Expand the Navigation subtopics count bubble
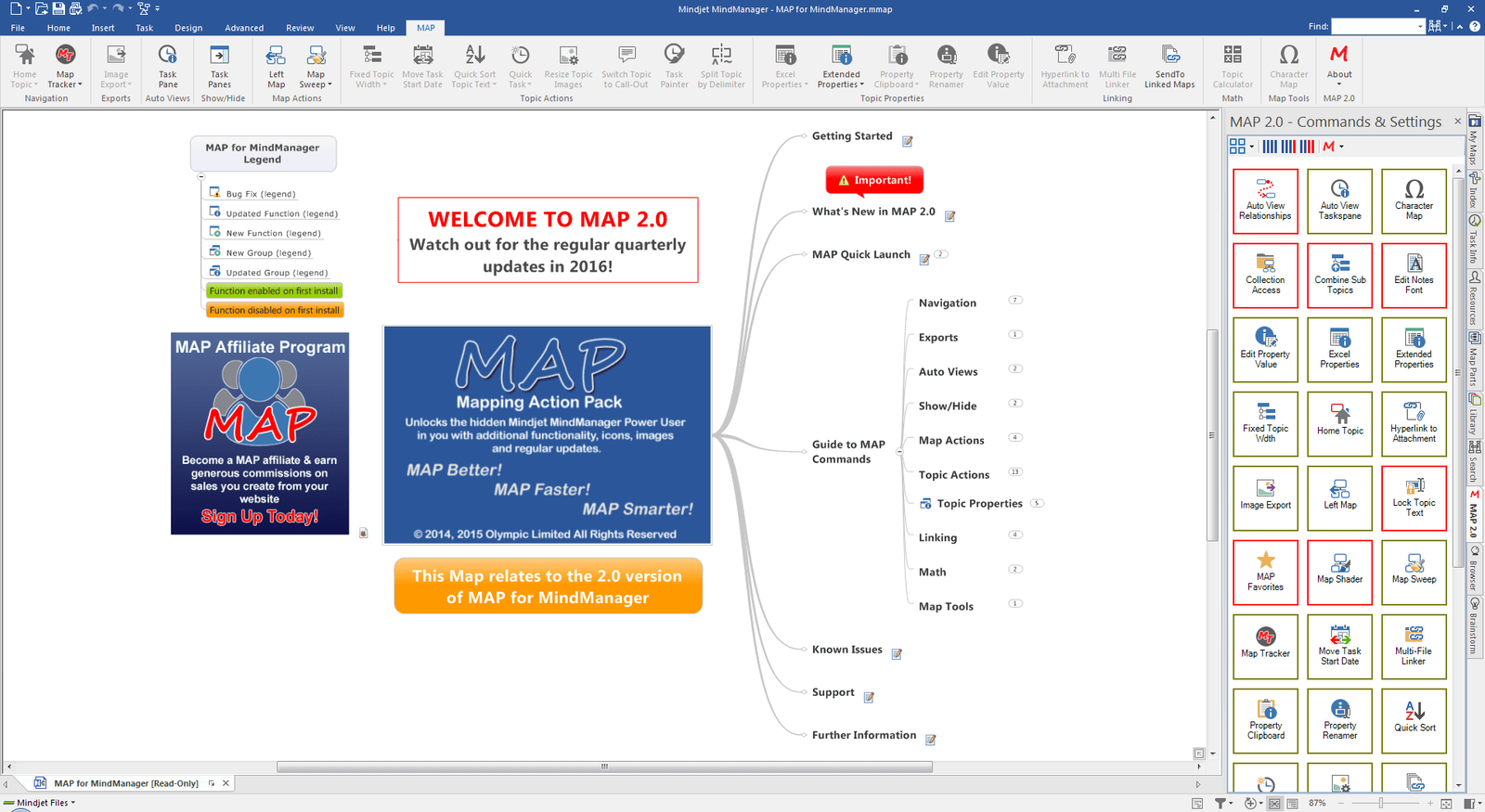The height and width of the screenshot is (812, 1485). point(1015,300)
